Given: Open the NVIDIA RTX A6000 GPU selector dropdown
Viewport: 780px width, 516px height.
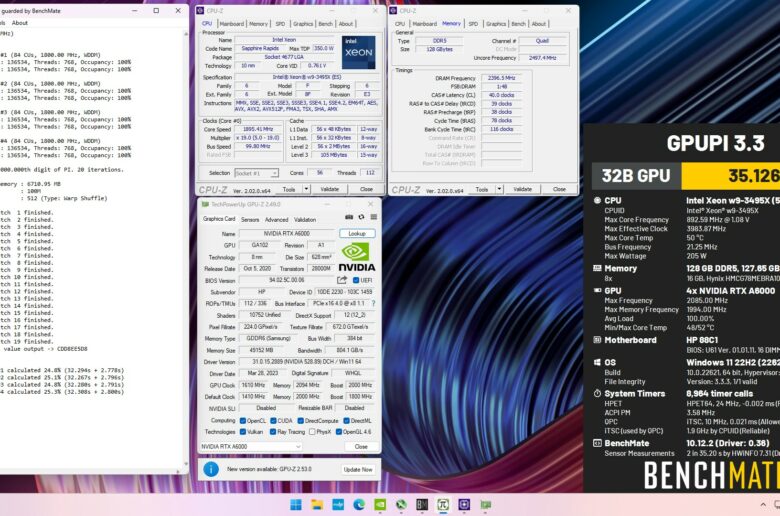Looking at the screenshot, I should click(251, 446).
